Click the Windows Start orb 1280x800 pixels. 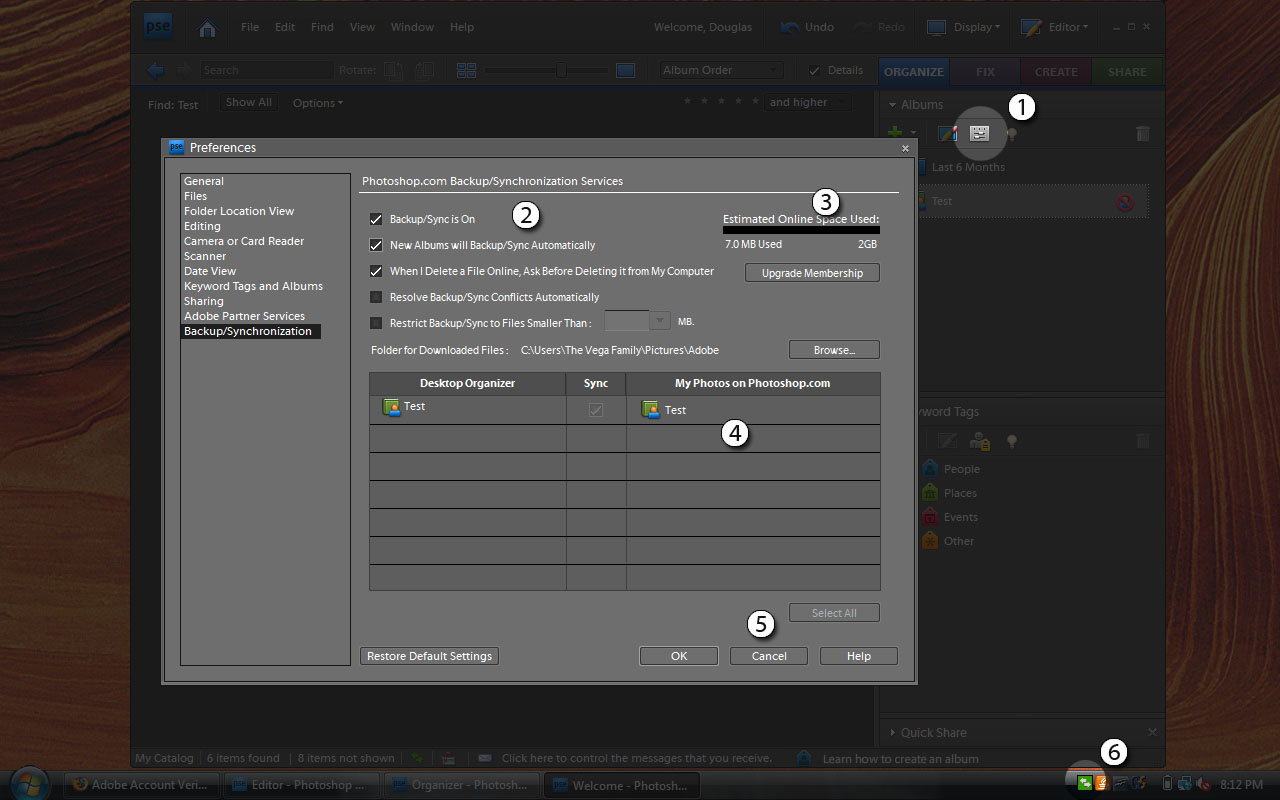click(28, 784)
